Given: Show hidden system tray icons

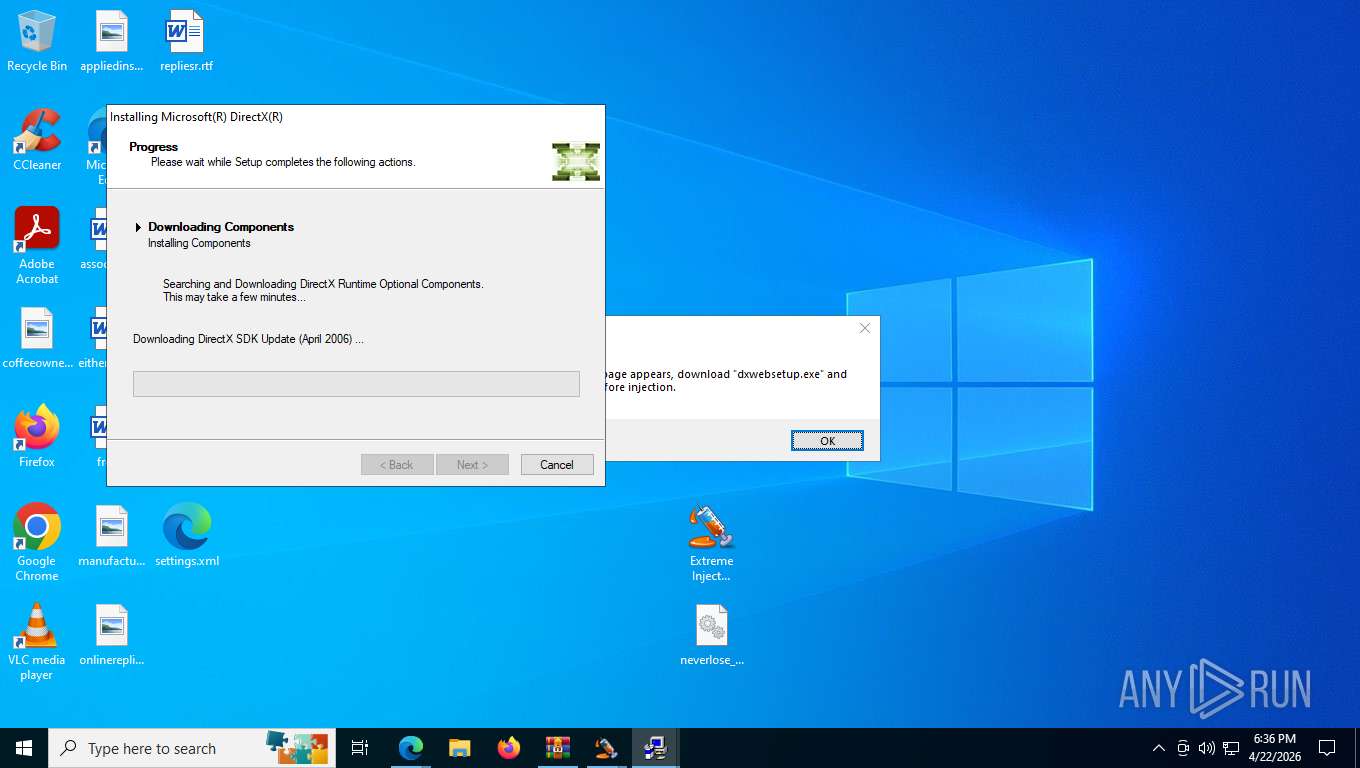Looking at the screenshot, I should (1159, 748).
